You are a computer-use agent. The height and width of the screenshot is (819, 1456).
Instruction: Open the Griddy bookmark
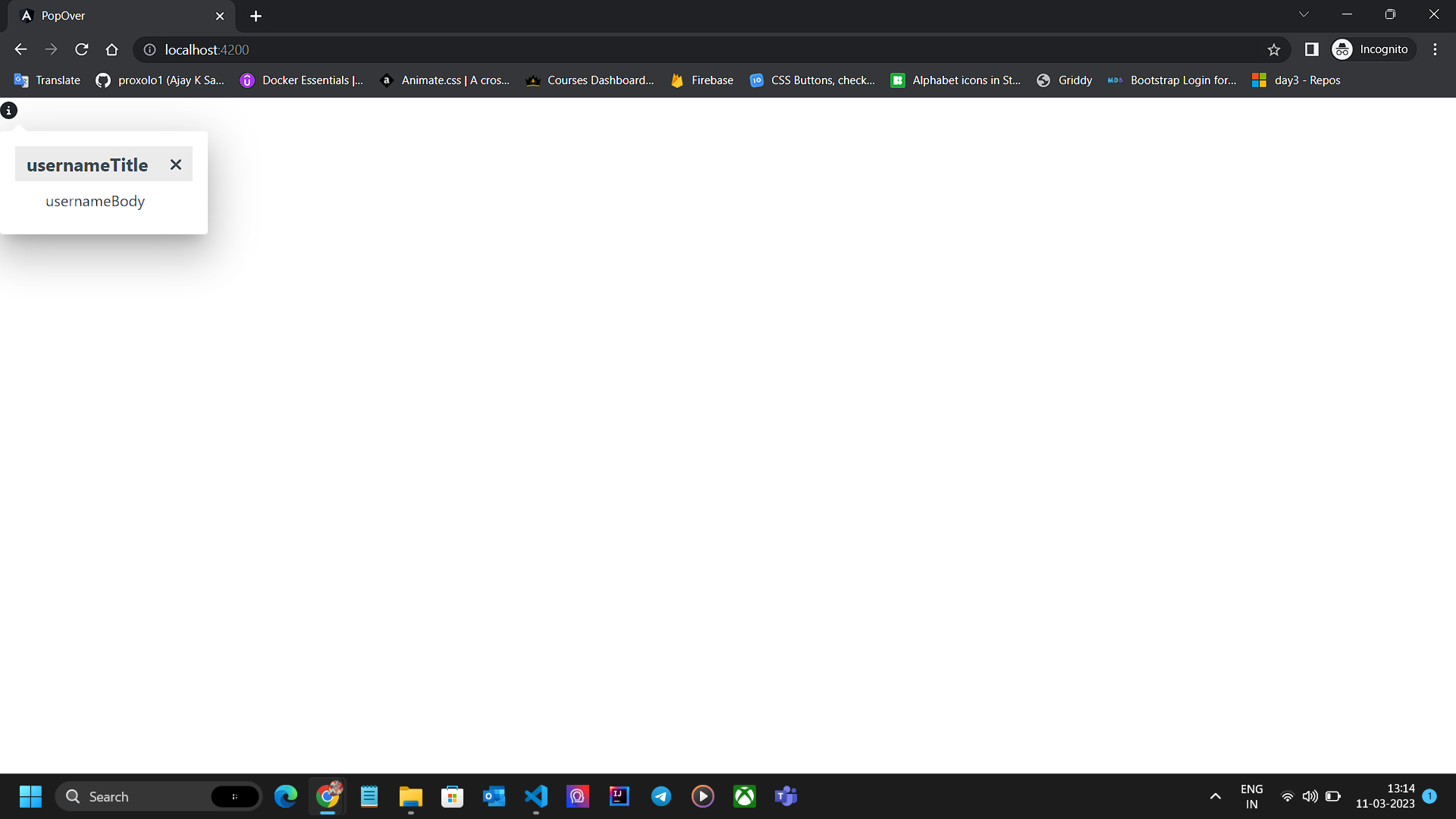click(1065, 80)
